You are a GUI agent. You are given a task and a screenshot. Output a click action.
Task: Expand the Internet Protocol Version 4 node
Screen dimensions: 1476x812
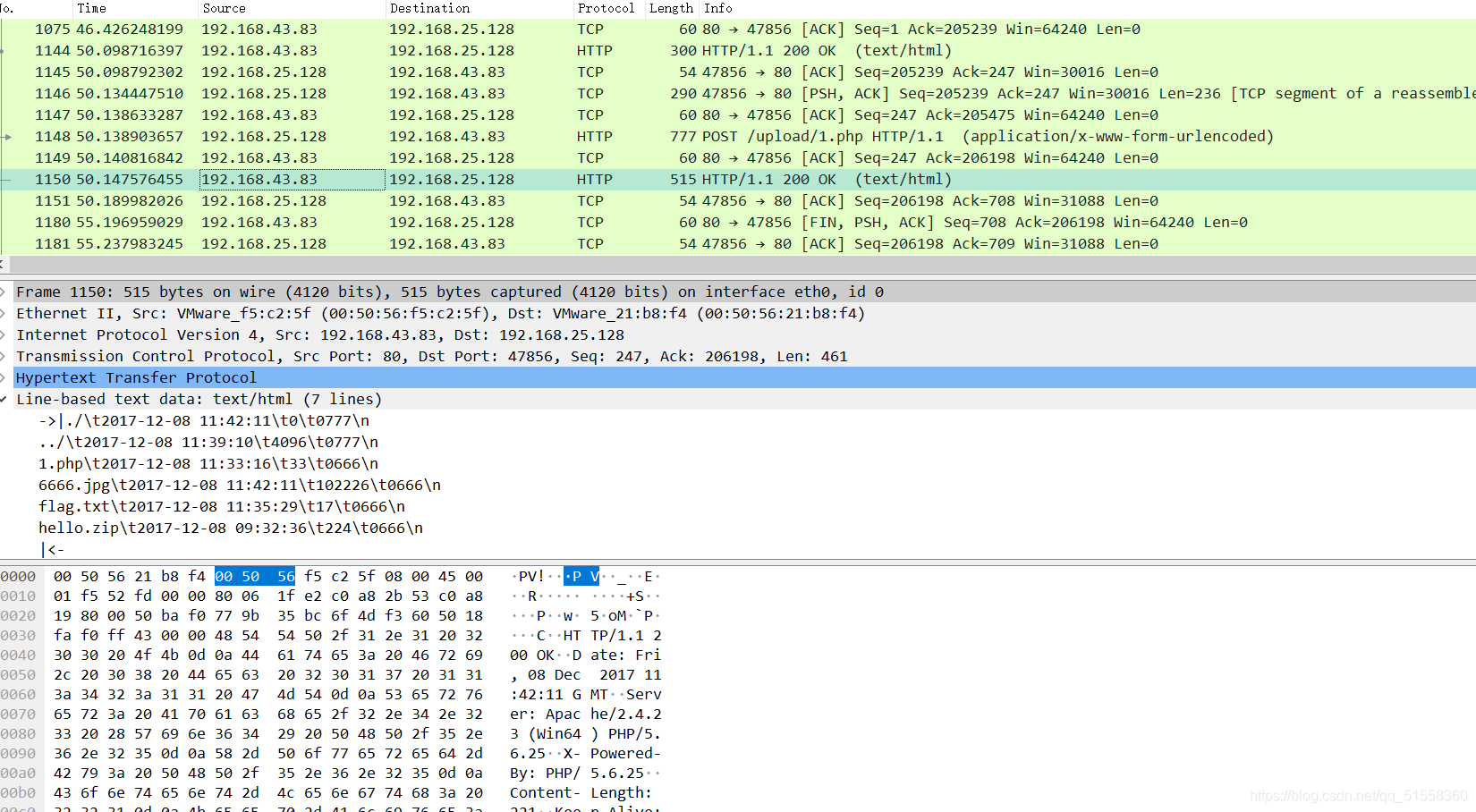point(4,334)
